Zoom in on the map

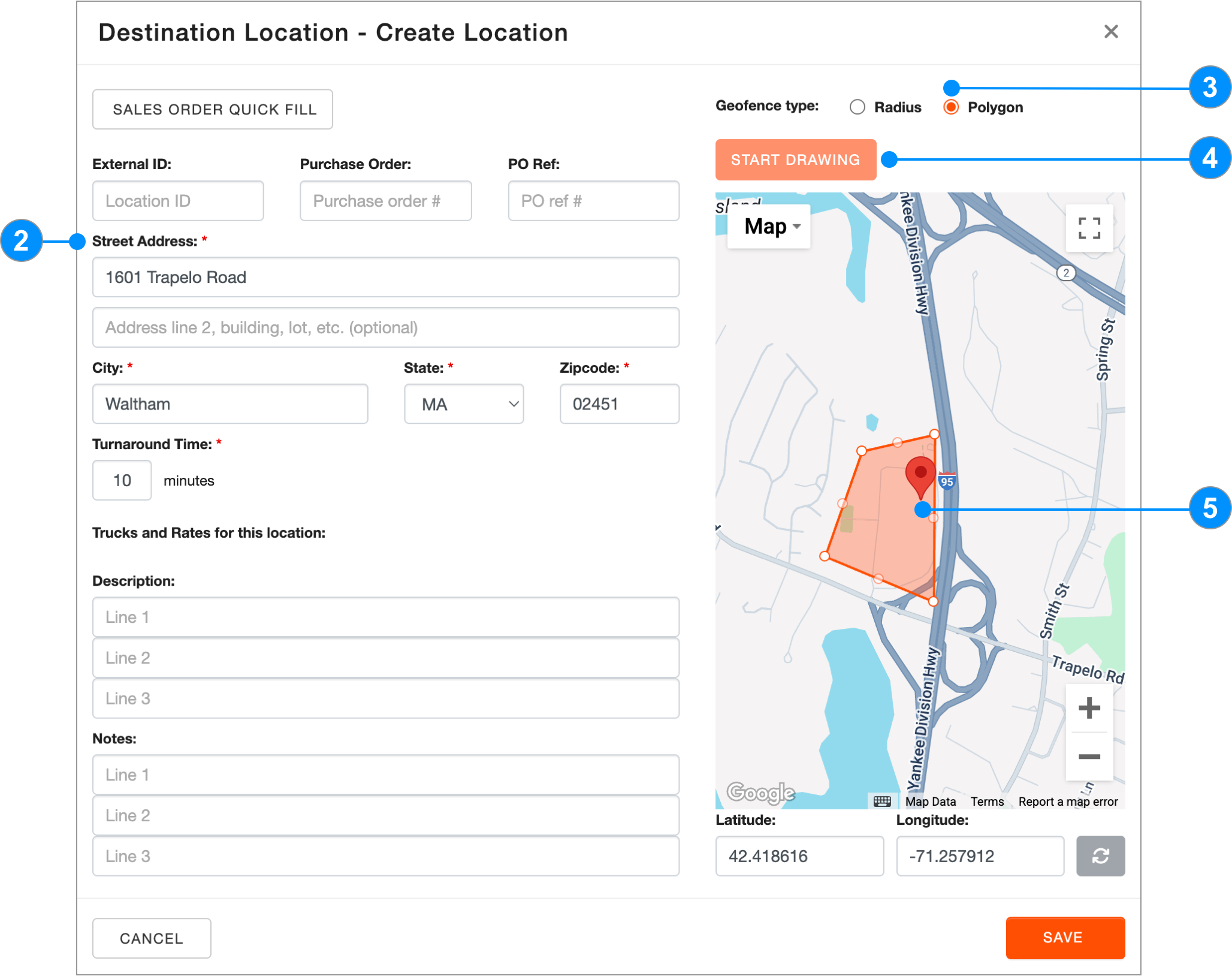(1089, 708)
